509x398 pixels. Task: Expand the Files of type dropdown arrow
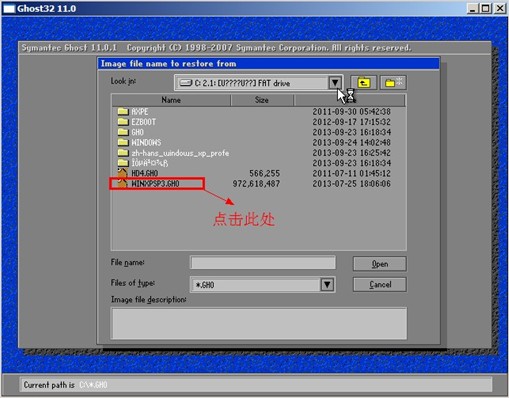coord(327,285)
